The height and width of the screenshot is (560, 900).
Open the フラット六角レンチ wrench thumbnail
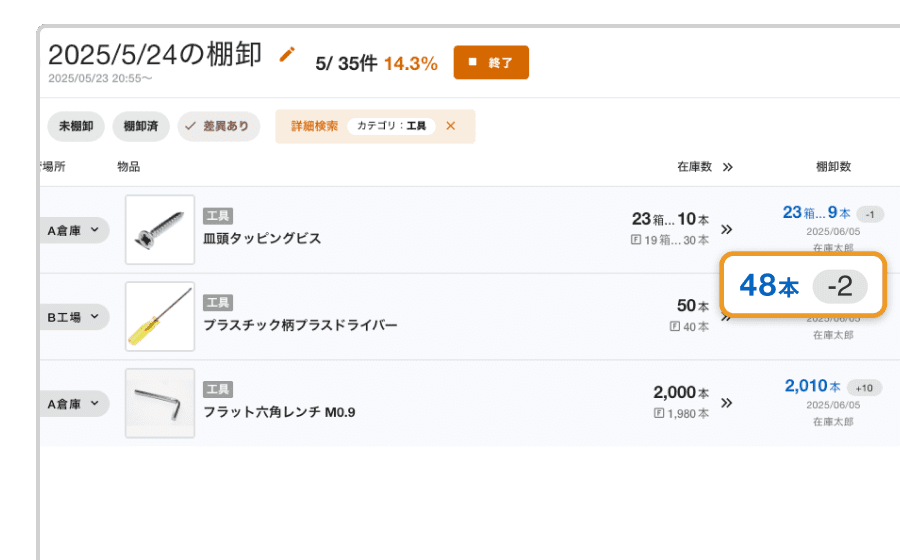coord(160,403)
